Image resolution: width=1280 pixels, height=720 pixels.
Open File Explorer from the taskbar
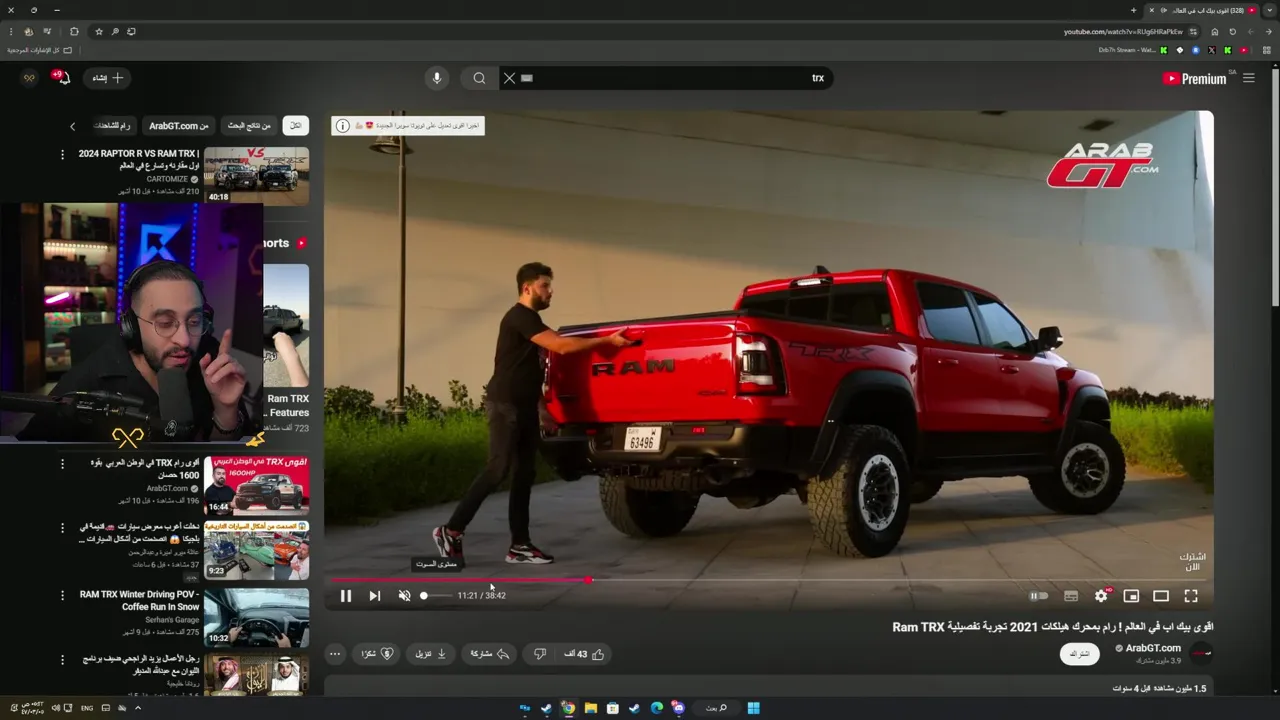point(591,708)
